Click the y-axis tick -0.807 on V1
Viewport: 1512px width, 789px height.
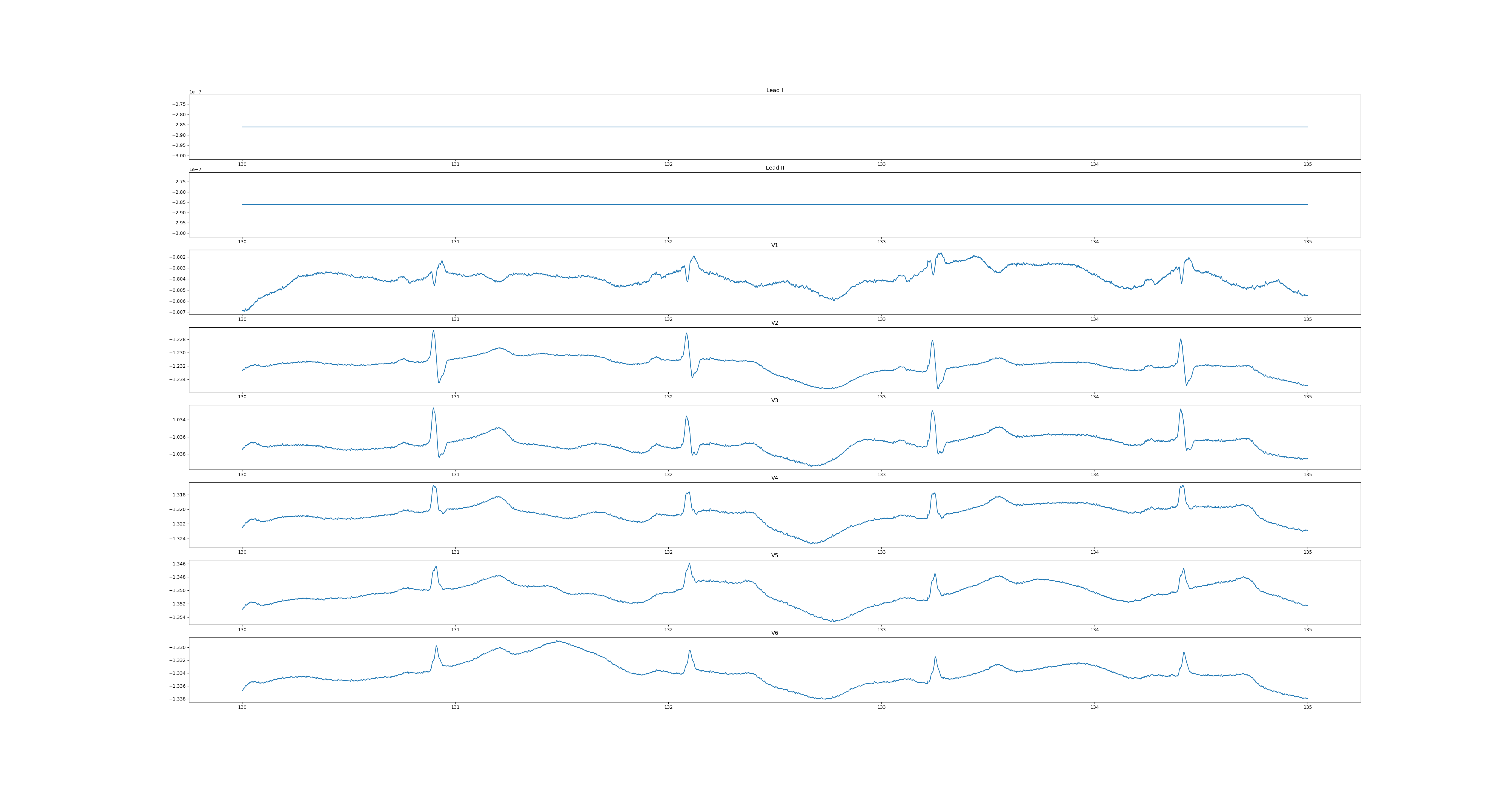click(x=177, y=312)
